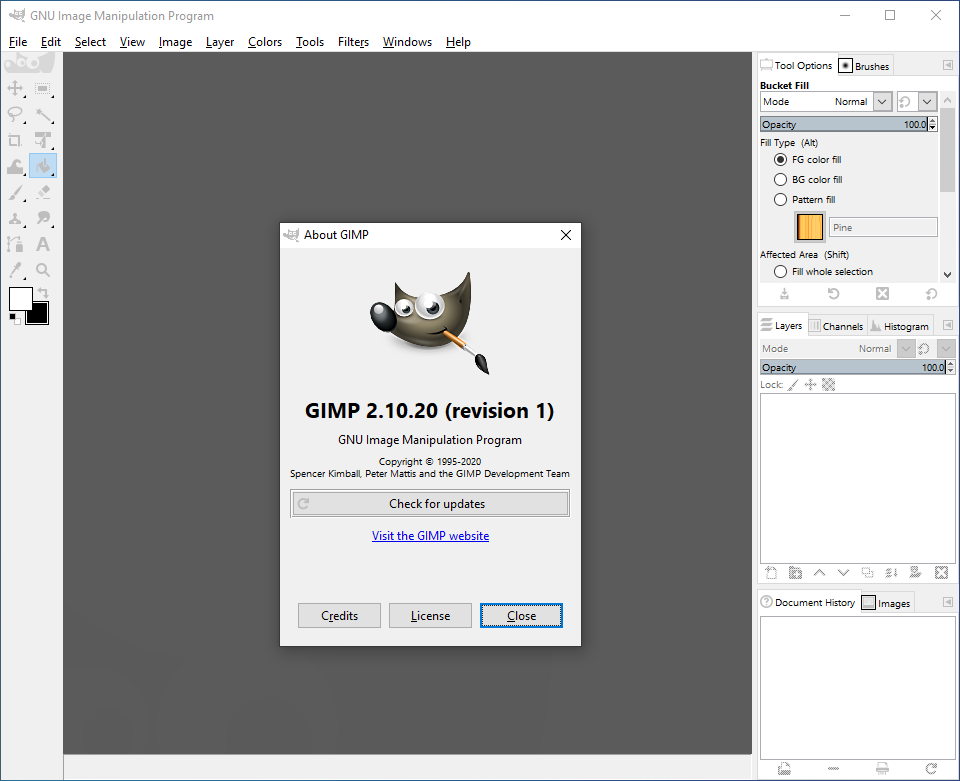Open Layers Mode Normal dropdown
Screen dimensions: 960x781
click(837, 349)
